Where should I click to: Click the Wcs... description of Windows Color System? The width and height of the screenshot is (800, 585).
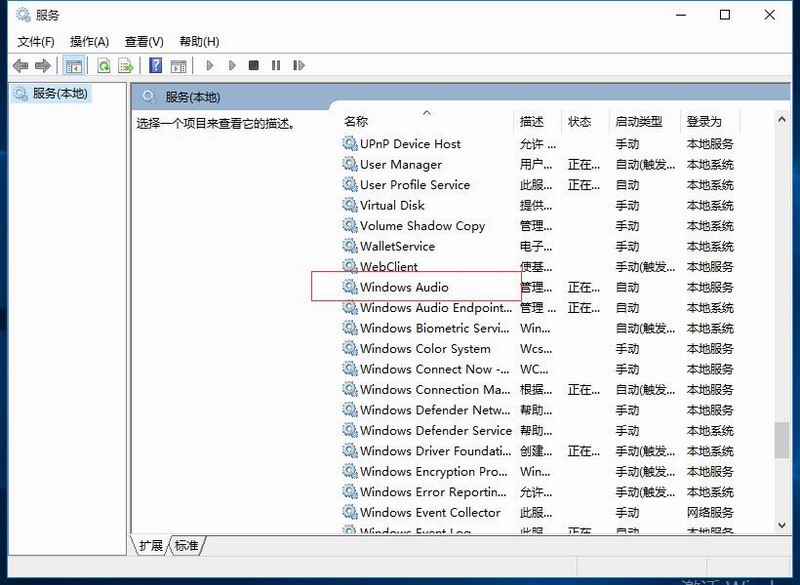536,349
